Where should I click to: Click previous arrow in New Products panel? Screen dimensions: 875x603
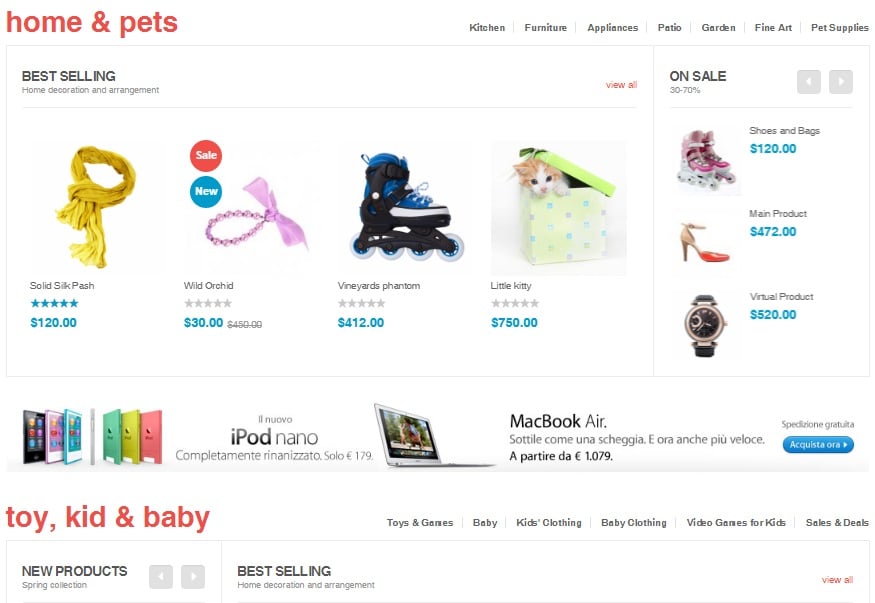[161, 577]
